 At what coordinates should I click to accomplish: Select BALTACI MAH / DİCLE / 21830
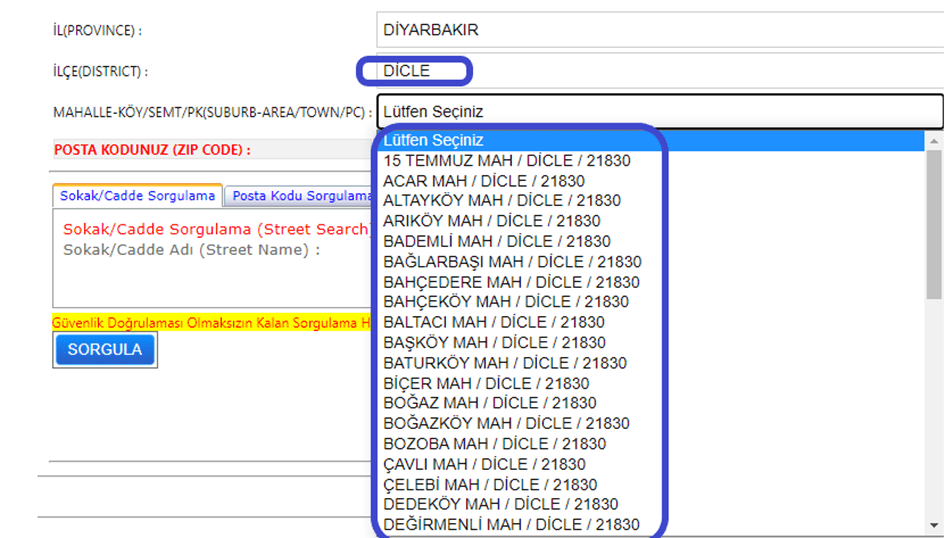click(x=494, y=322)
